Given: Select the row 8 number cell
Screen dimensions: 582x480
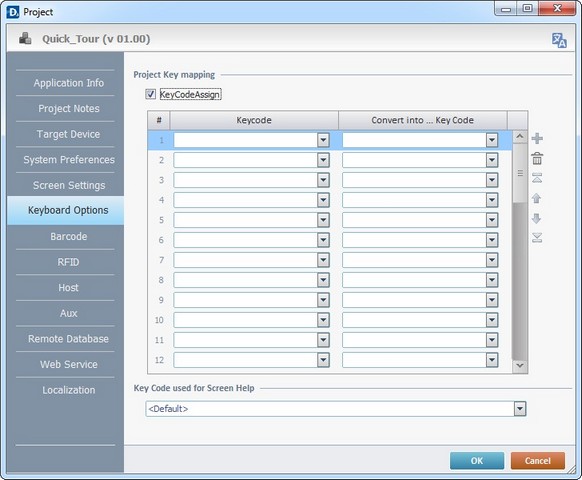Looking at the screenshot, I should pyautogui.click(x=161, y=280).
